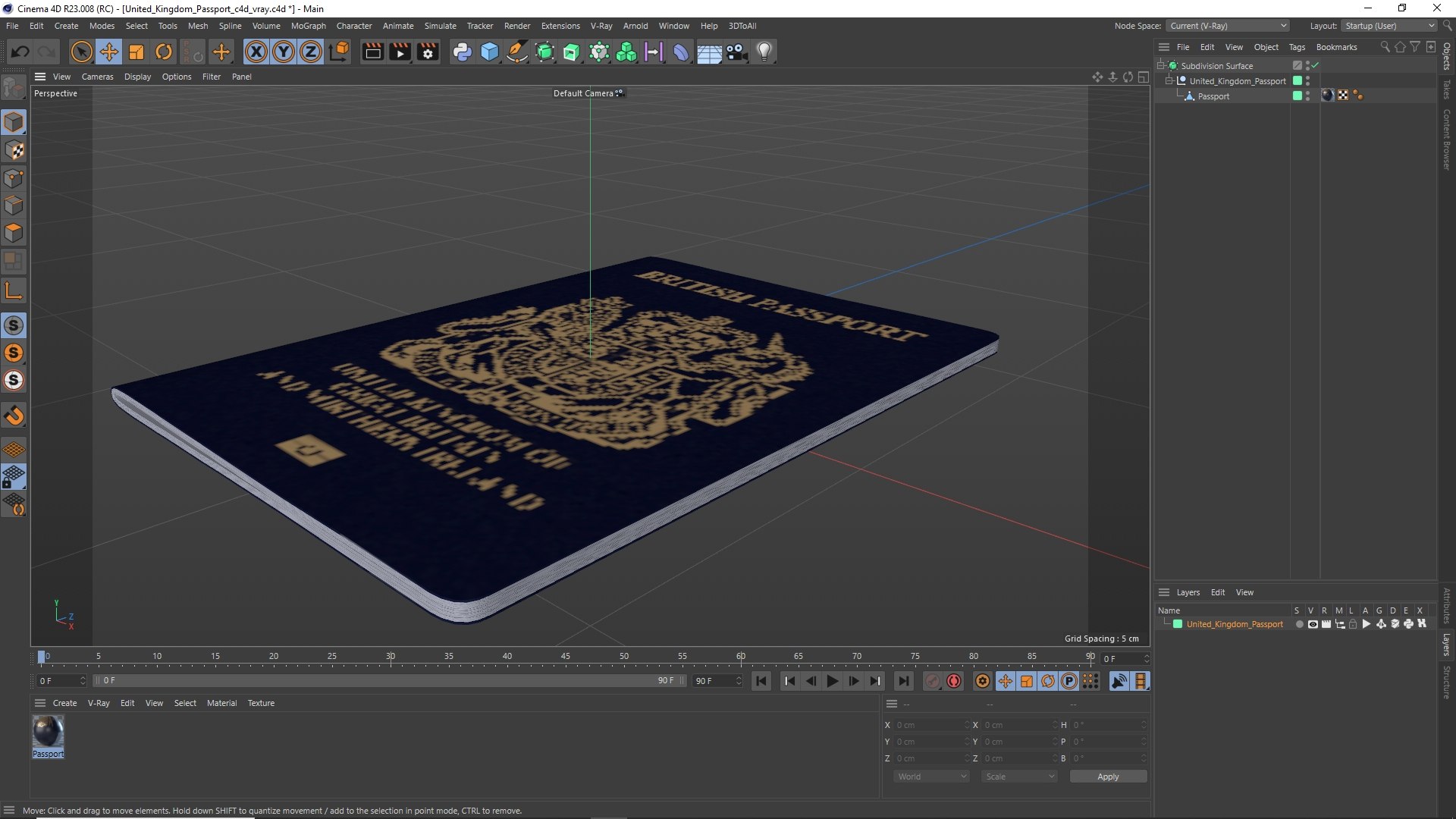Activate the Scale tool in top toolbar
Image resolution: width=1456 pixels, height=819 pixels.
tap(136, 52)
